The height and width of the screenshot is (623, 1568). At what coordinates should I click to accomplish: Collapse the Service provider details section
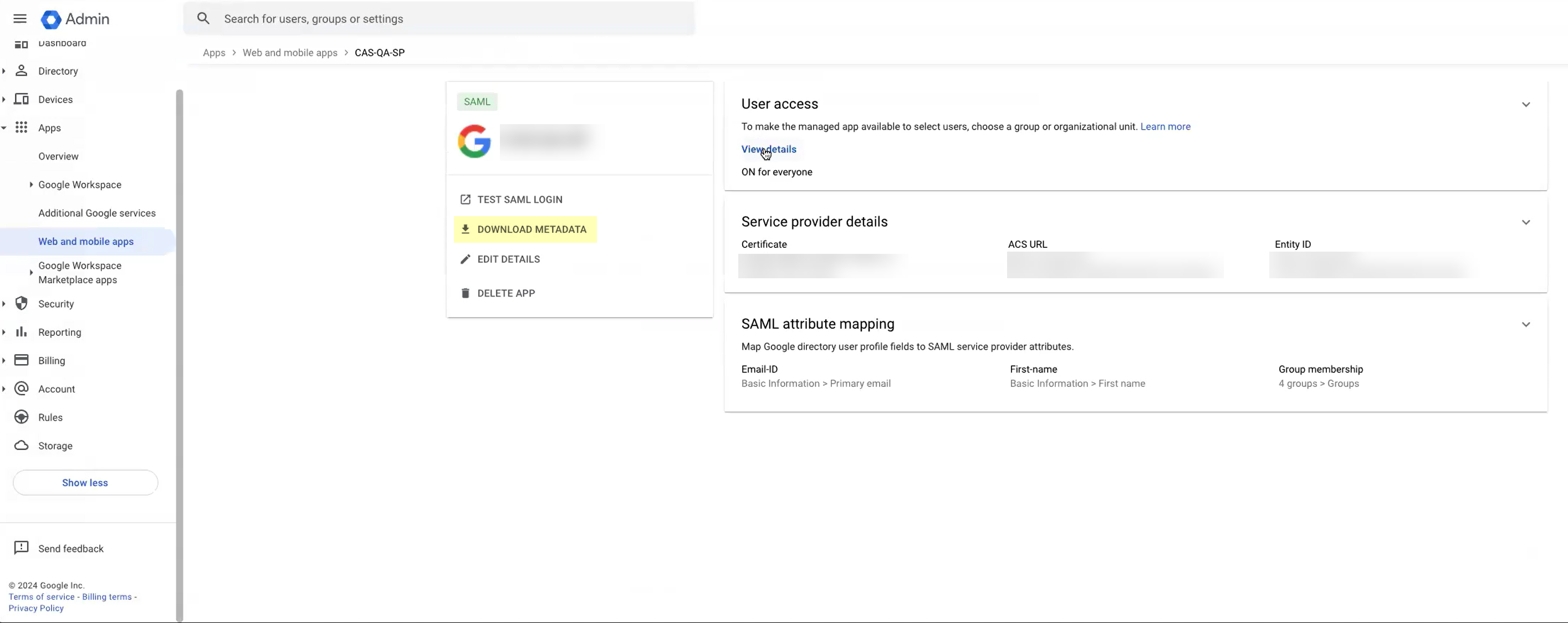(x=1526, y=222)
